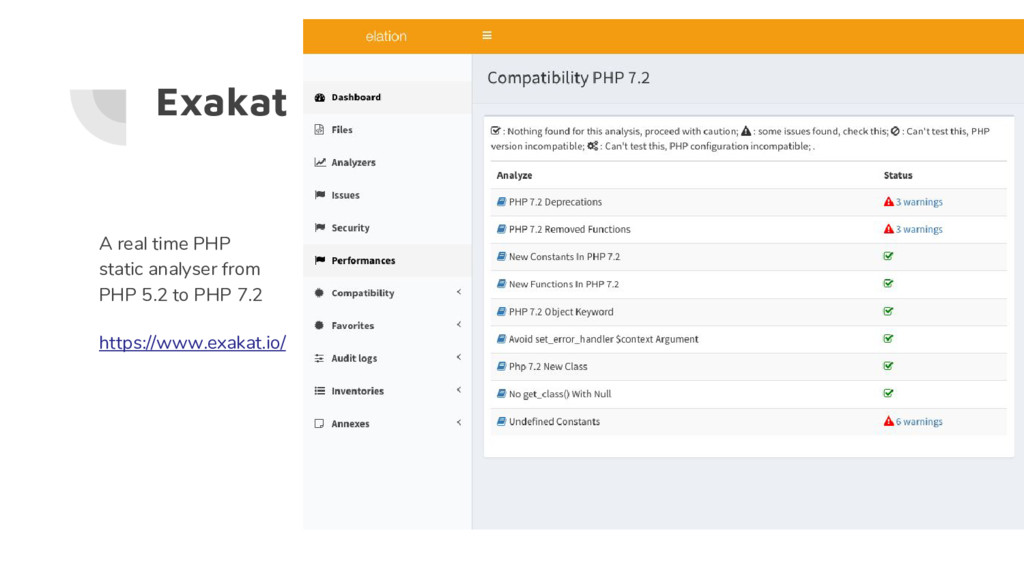1024x576 pixels.
Task: Click book icon beside New Functions In PHP 7.2
Action: pos(501,284)
